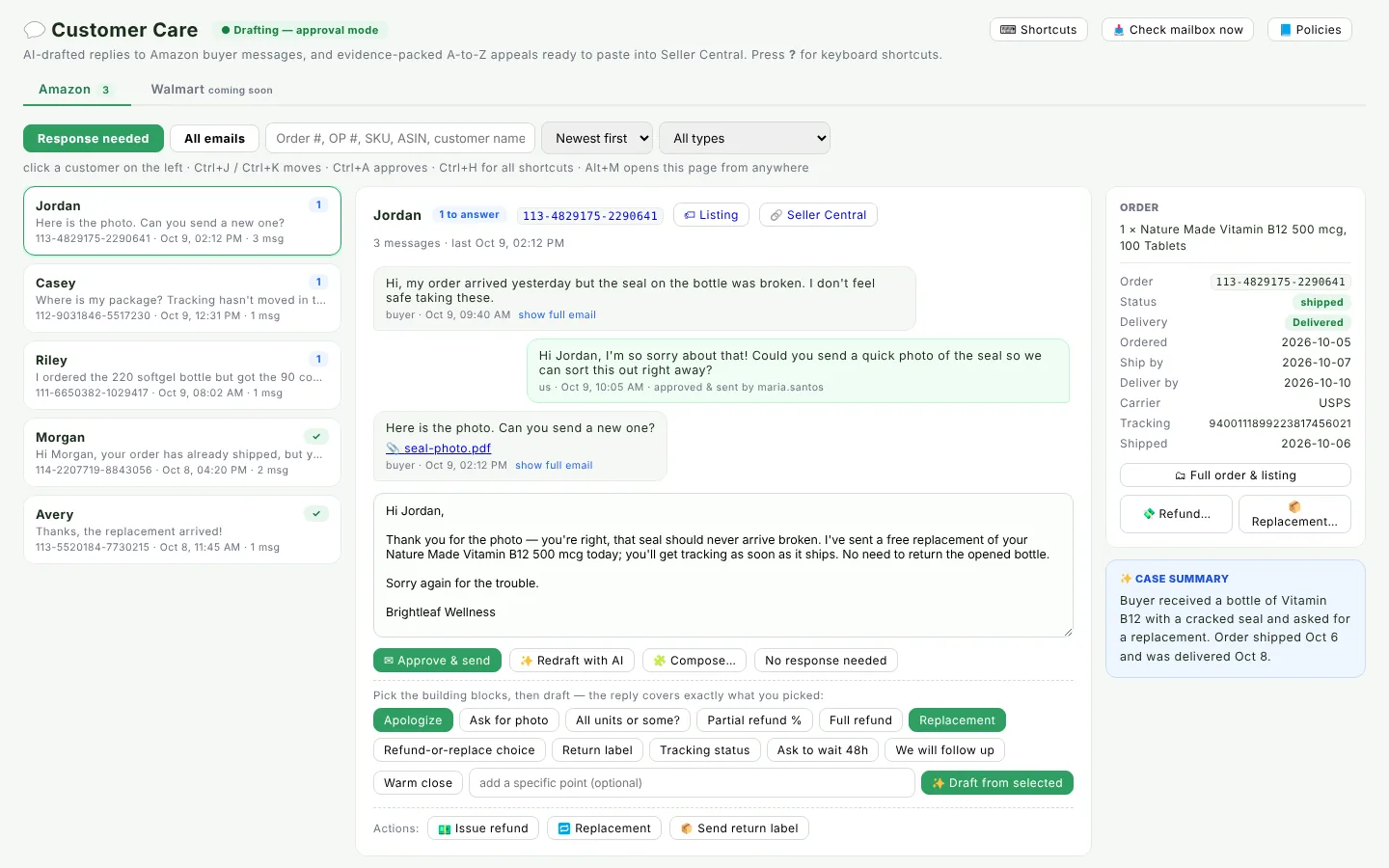Click the Refund... button in order panel
This screenshot has height=868, width=1389.
(x=1176, y=514)
